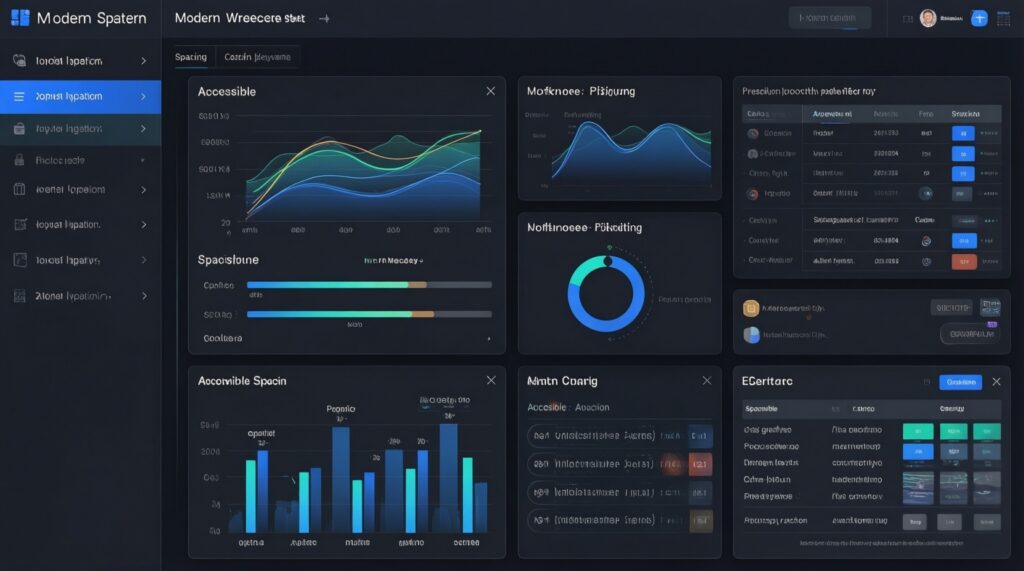Switch to the Spacing tab
Screen dimensions: 1024x571
(191, 57)
